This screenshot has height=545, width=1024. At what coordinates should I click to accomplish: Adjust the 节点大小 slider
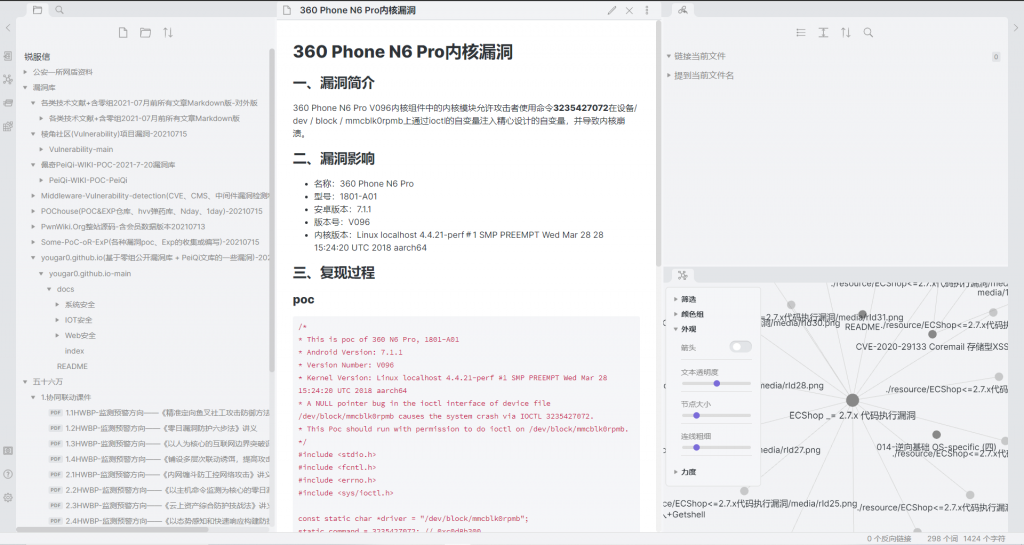coord(716,415)
